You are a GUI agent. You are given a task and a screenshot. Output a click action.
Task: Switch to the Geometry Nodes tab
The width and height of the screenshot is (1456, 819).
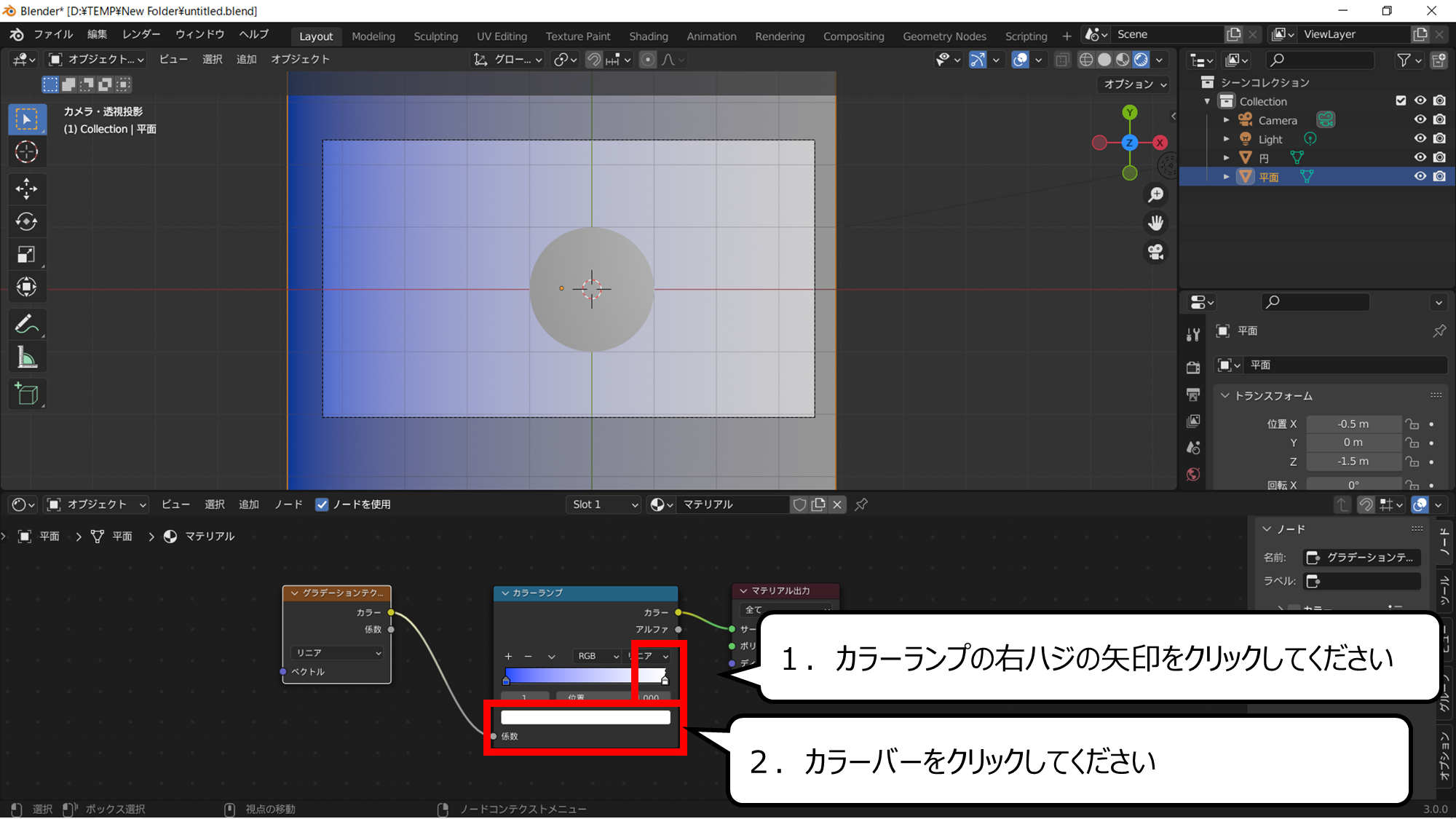click(944, 36)
